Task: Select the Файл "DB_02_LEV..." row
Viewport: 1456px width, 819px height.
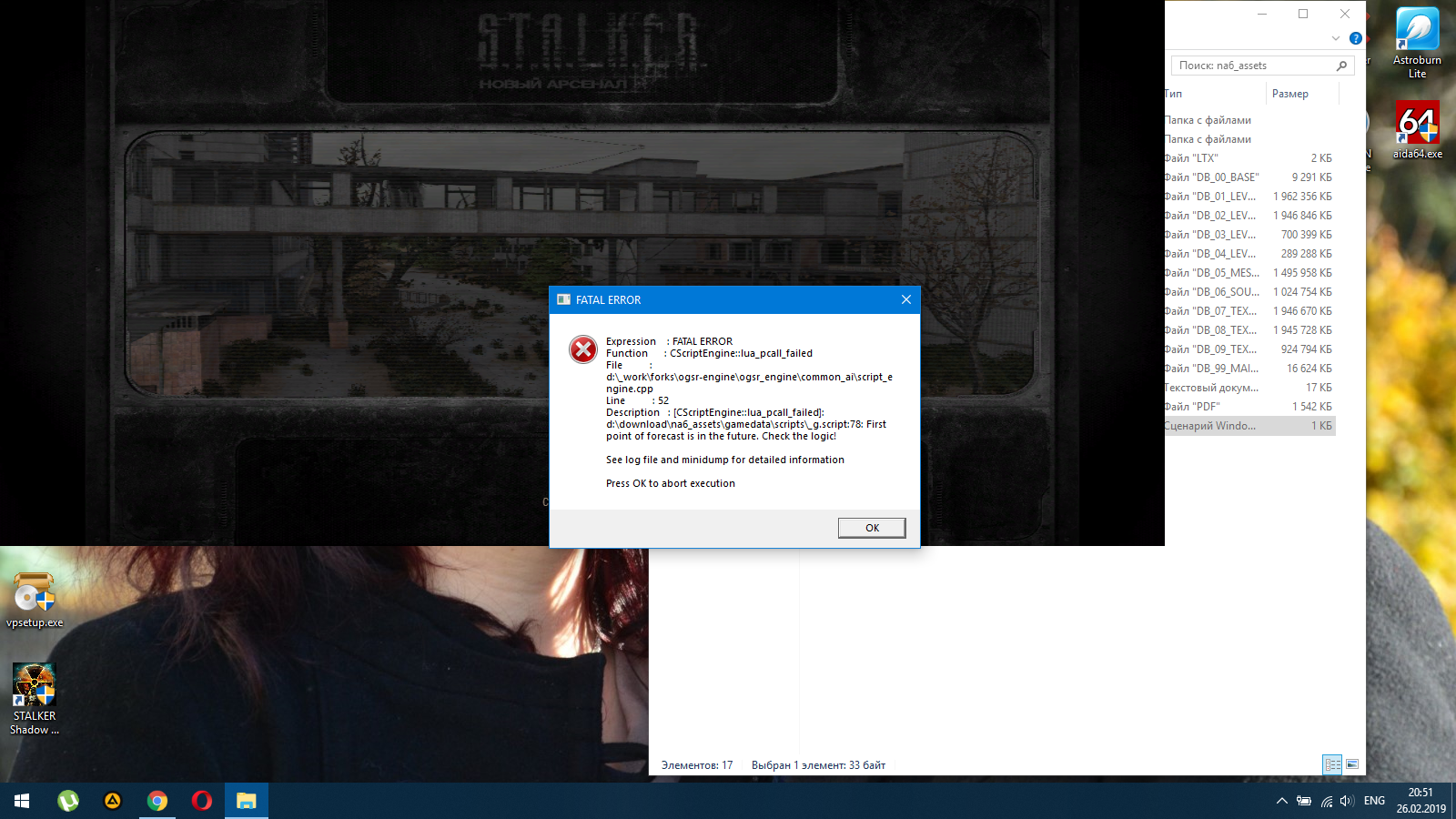Action: click(x=1249, y=216)
